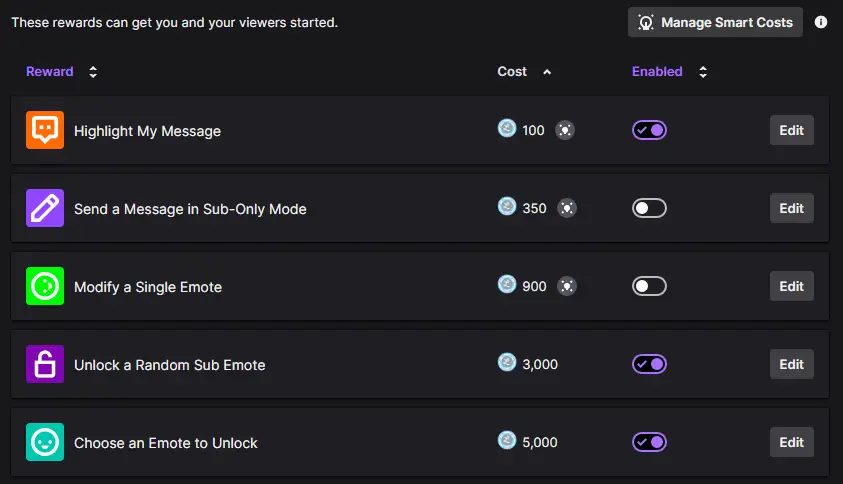The width and height of the screenshot is (843, 484).
Task: Disable the Highlight My Message toggle
Action: click(649, 130)
